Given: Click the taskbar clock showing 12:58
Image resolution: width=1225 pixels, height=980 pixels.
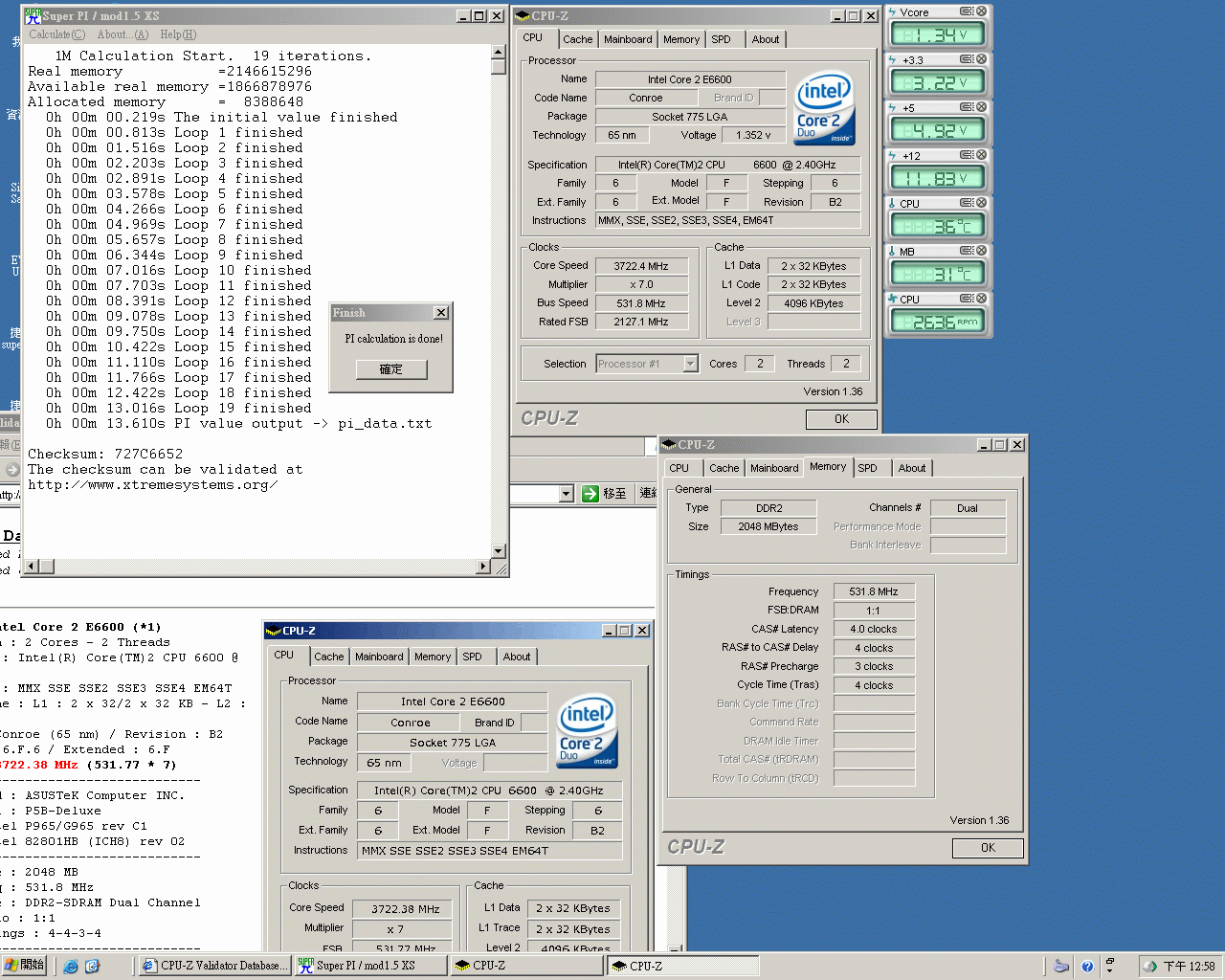Looking at the screenshot, I should coord(1189,967).
